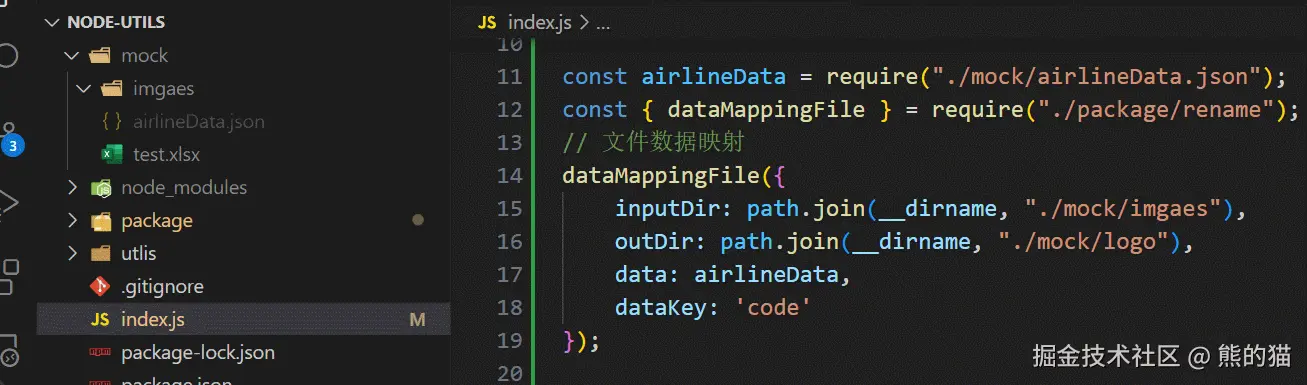Image resolution: width=1307 pixels, height=385 pixels.
Task: Click inputDir property on line 15
Action: 667,209
